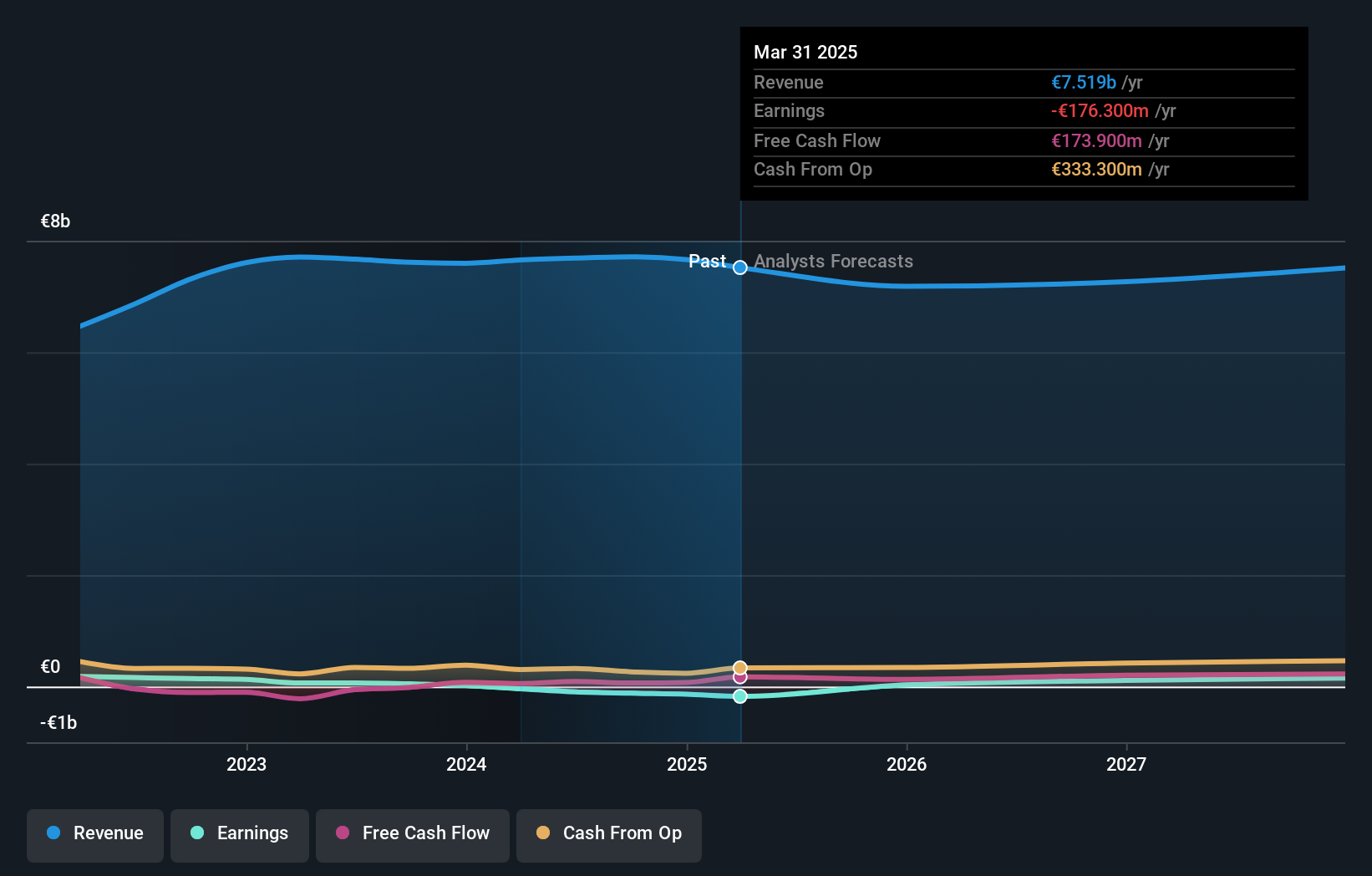The image size is (1372, 876).
Task: Toggle the Free Cash Flow legend button
Action: click(413, 835)
